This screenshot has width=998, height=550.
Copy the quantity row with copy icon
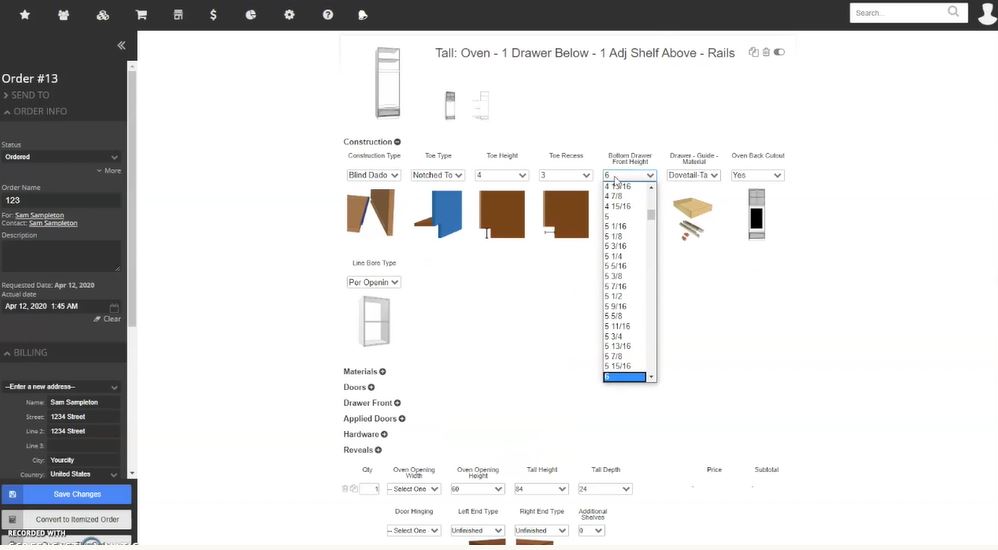pyautogui.click(x=353, y=489)
